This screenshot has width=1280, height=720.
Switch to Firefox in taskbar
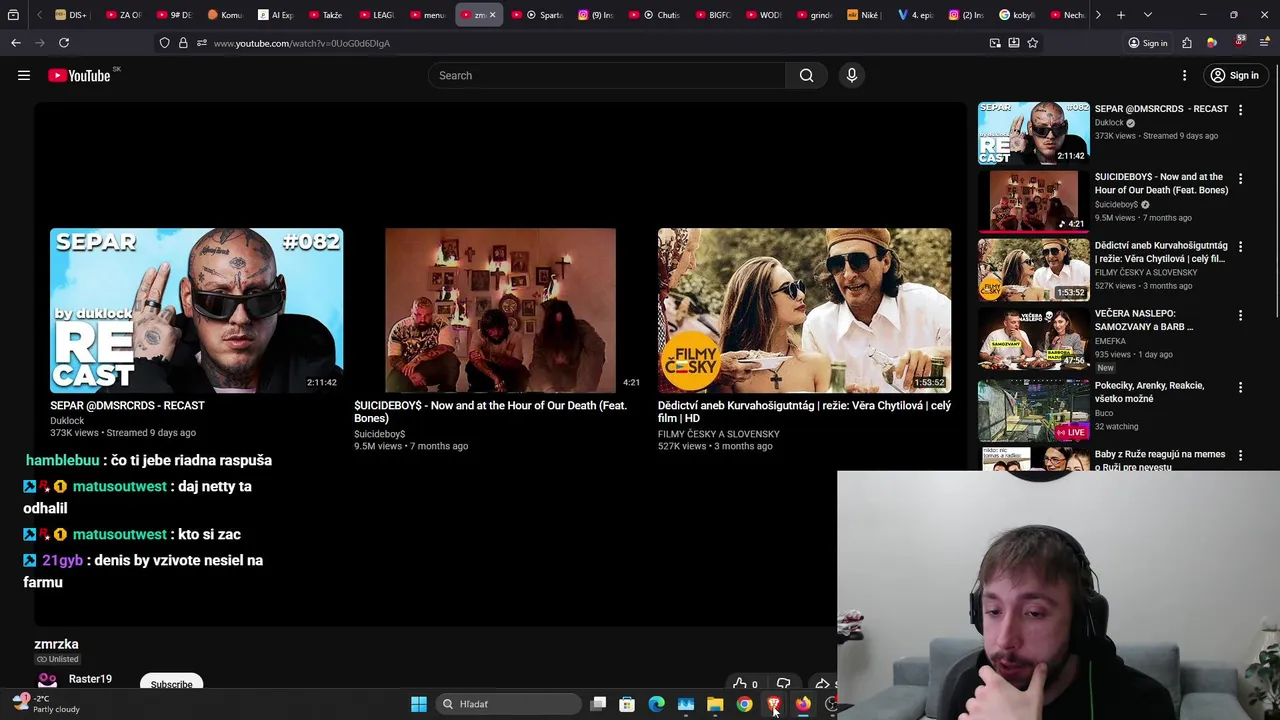[x=803, y=704]
